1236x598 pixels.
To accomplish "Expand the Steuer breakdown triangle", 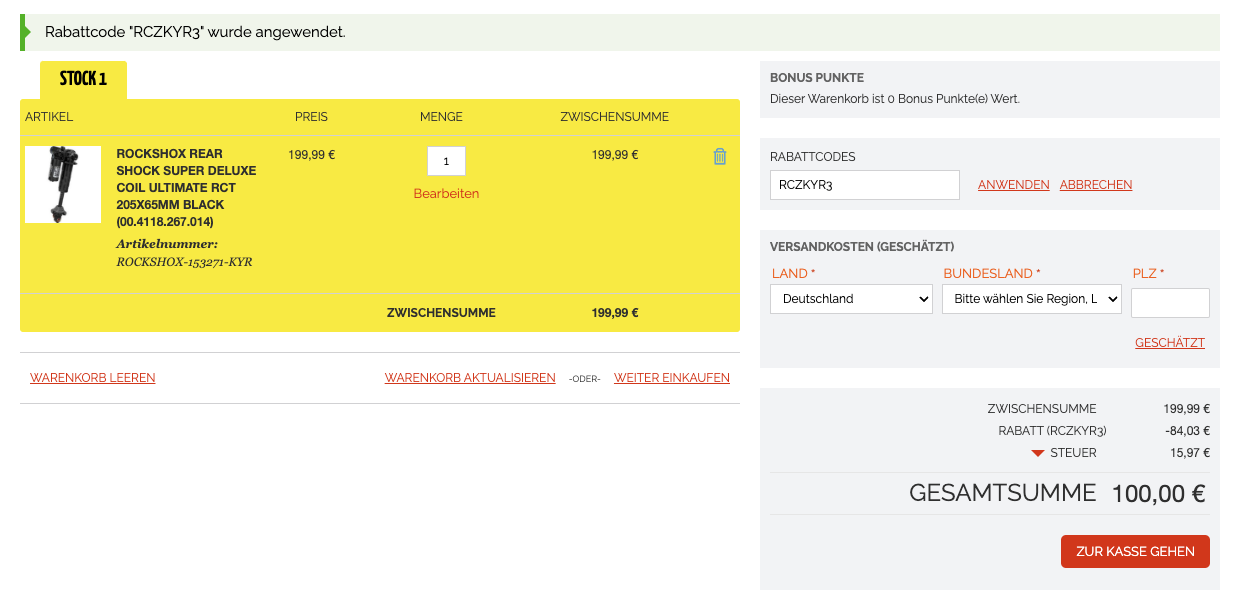I will (x=1038, y=454).
